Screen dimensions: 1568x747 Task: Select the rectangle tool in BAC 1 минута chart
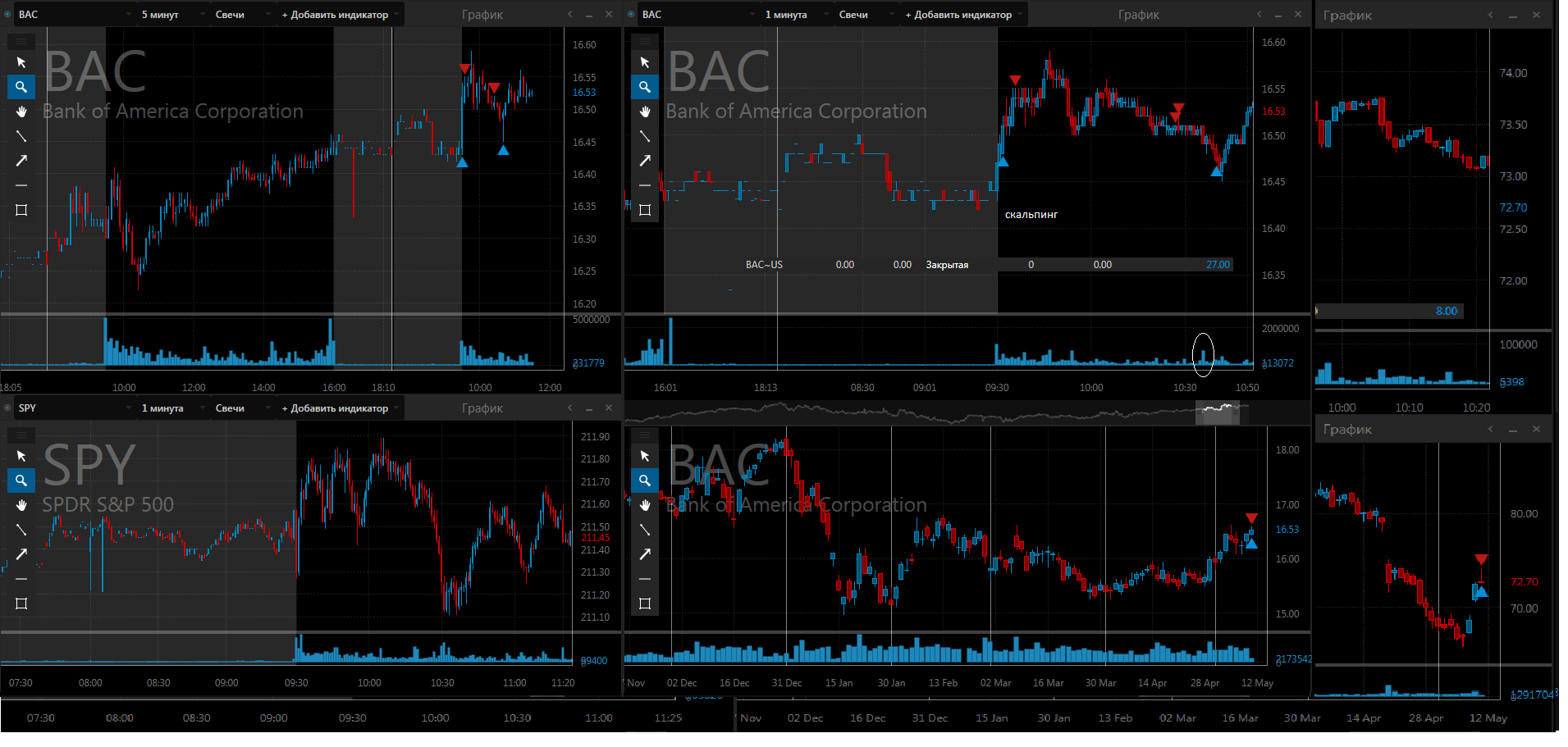(x=645, y=210)
